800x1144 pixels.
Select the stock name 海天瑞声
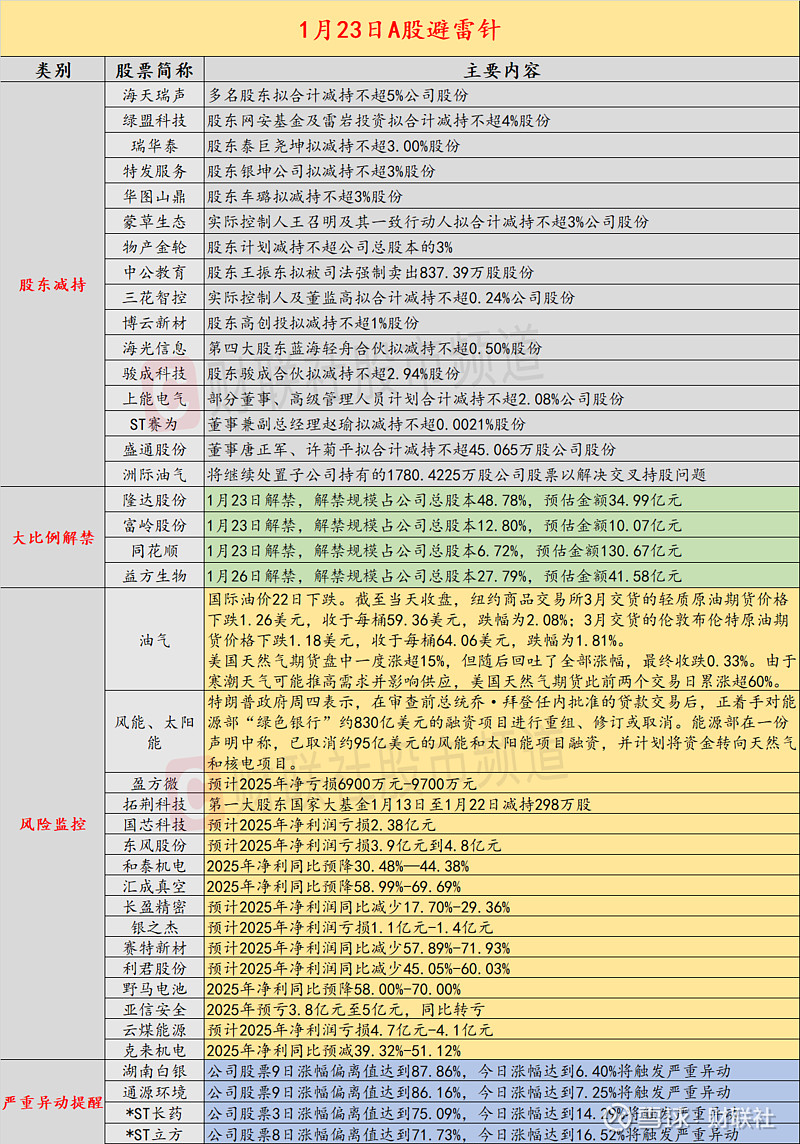coord(154,95)
